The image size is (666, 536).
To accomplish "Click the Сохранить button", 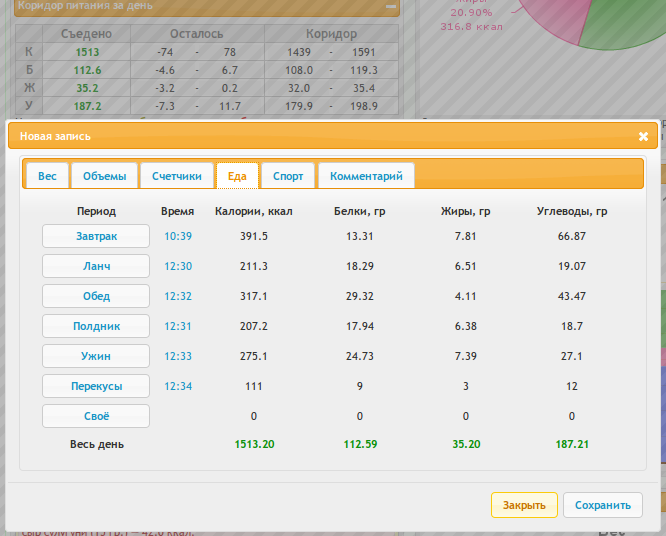I will point(603,505).
